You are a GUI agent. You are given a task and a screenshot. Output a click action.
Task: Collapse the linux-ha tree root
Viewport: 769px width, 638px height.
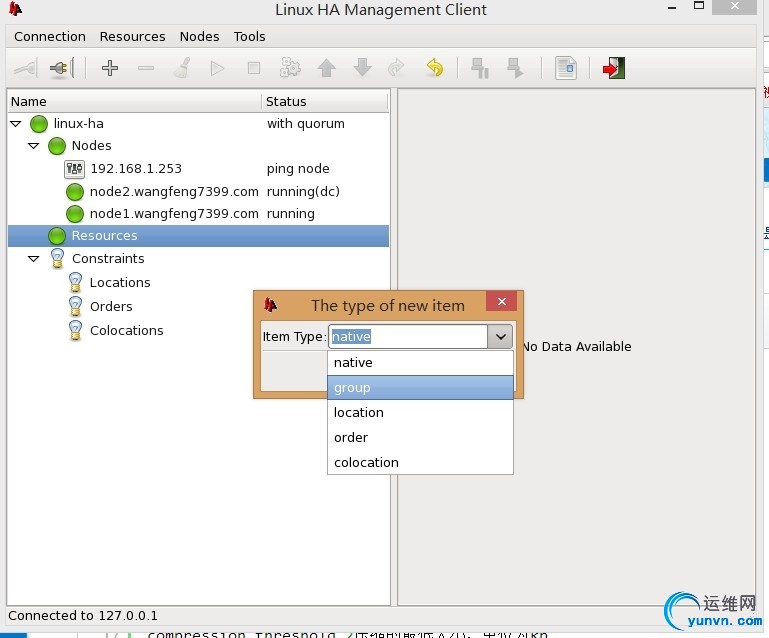(16, 124)
